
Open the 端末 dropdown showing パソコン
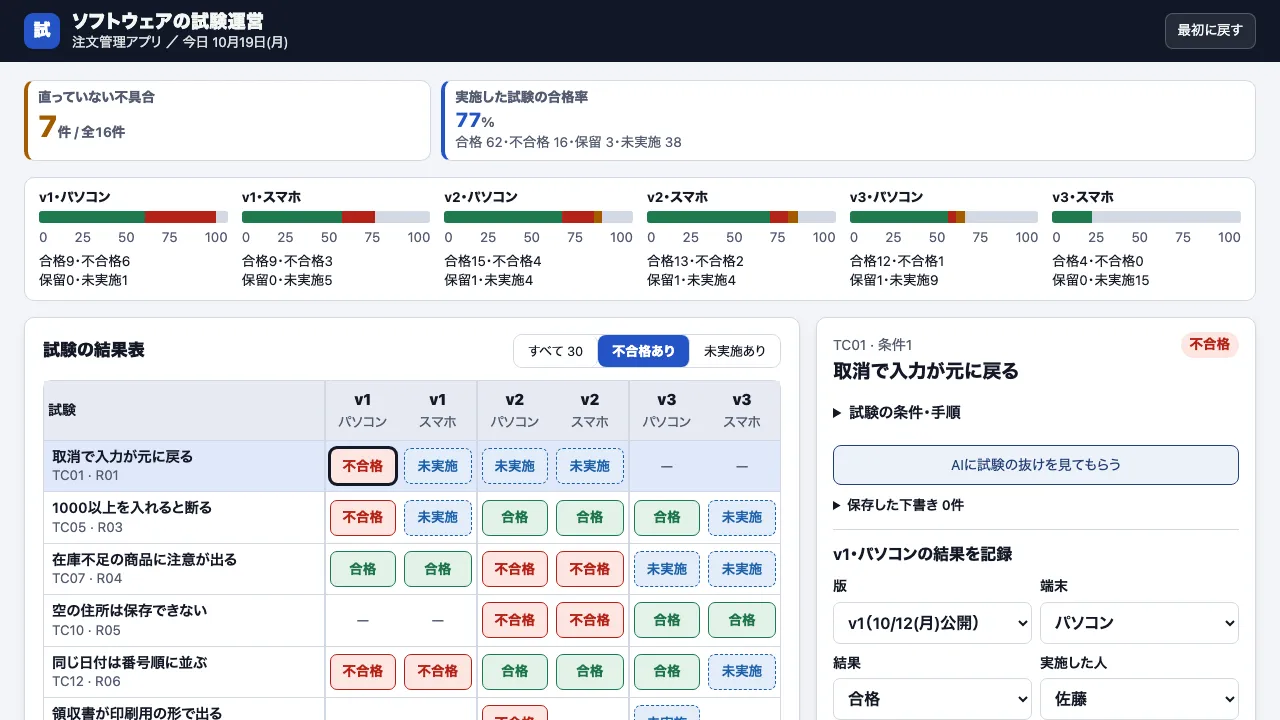coord(1140,623)
